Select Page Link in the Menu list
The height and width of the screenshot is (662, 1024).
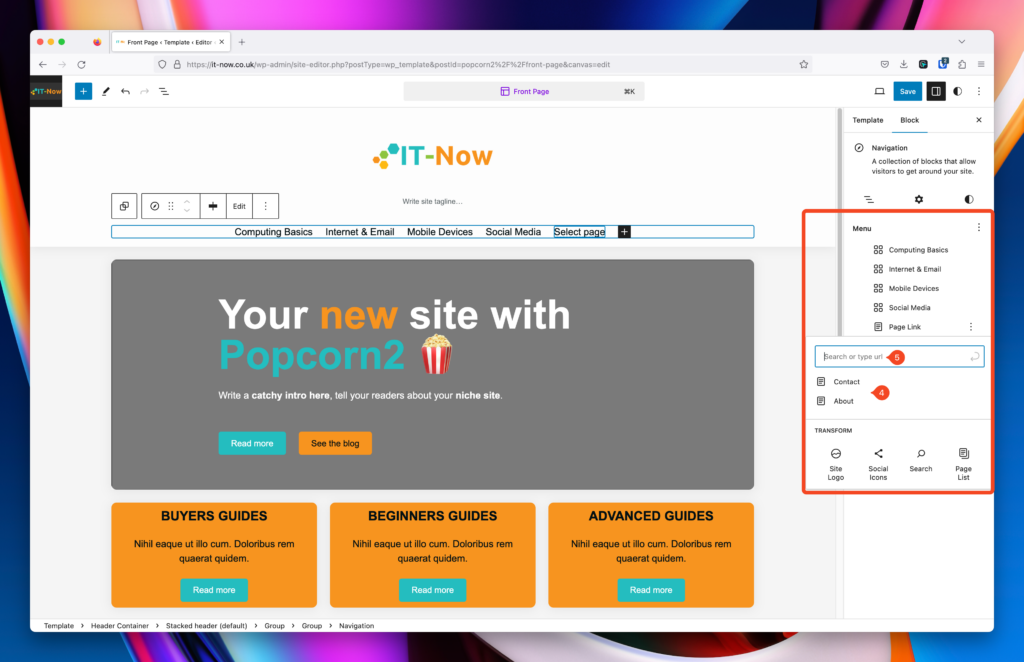click(904, 327)
